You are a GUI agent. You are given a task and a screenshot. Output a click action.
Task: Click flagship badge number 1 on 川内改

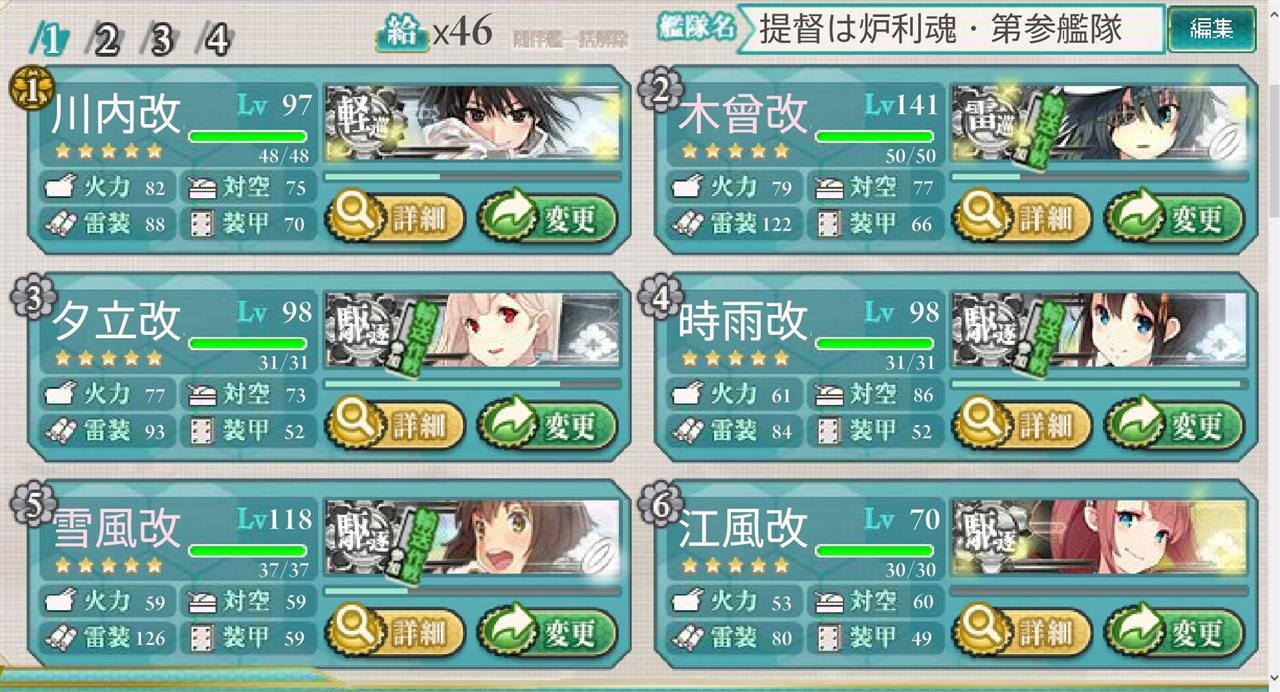pyautogui.click(x=29, y=90)
